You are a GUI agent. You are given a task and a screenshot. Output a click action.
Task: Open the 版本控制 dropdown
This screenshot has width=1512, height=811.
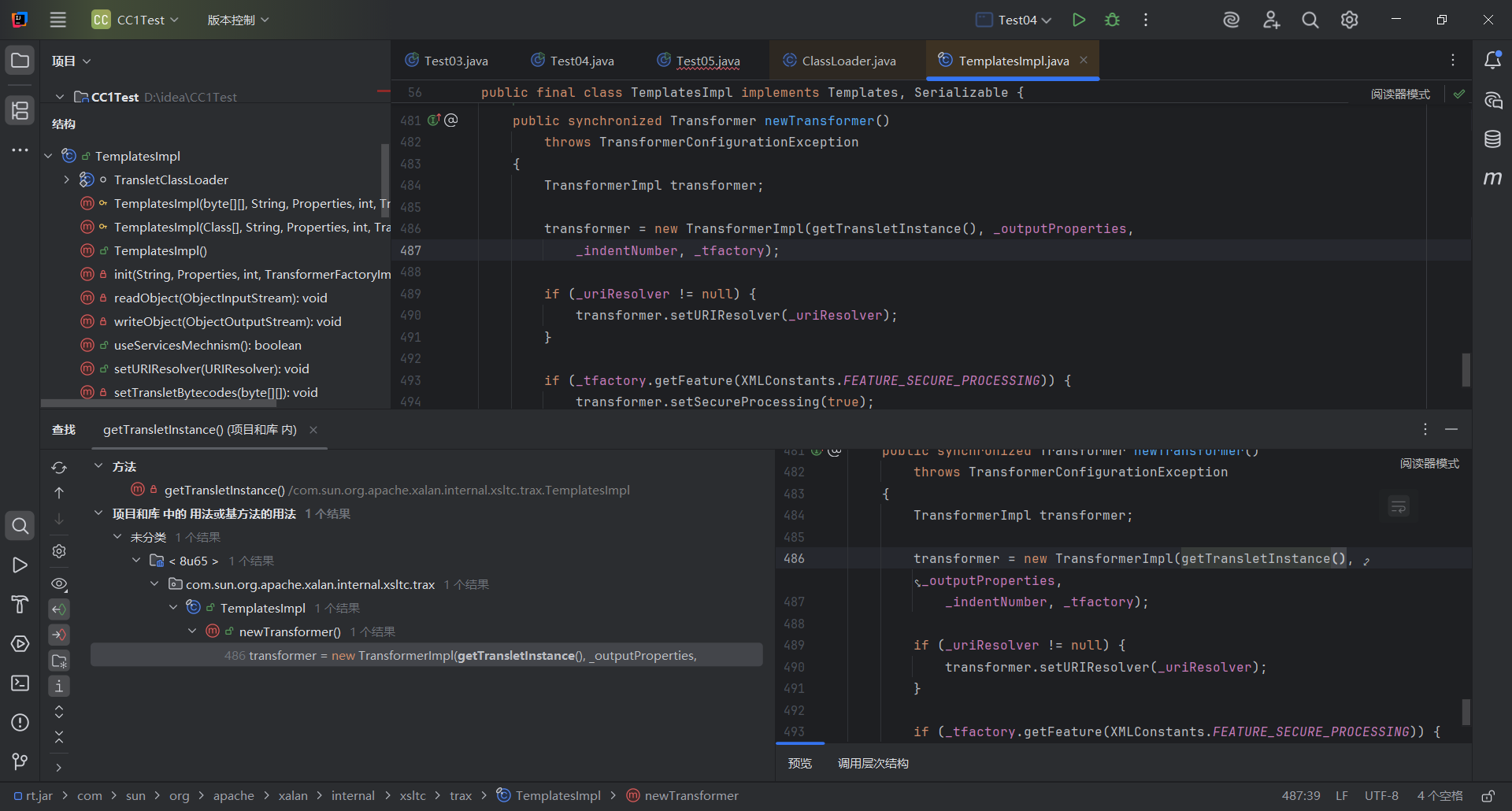coord(239,20)
